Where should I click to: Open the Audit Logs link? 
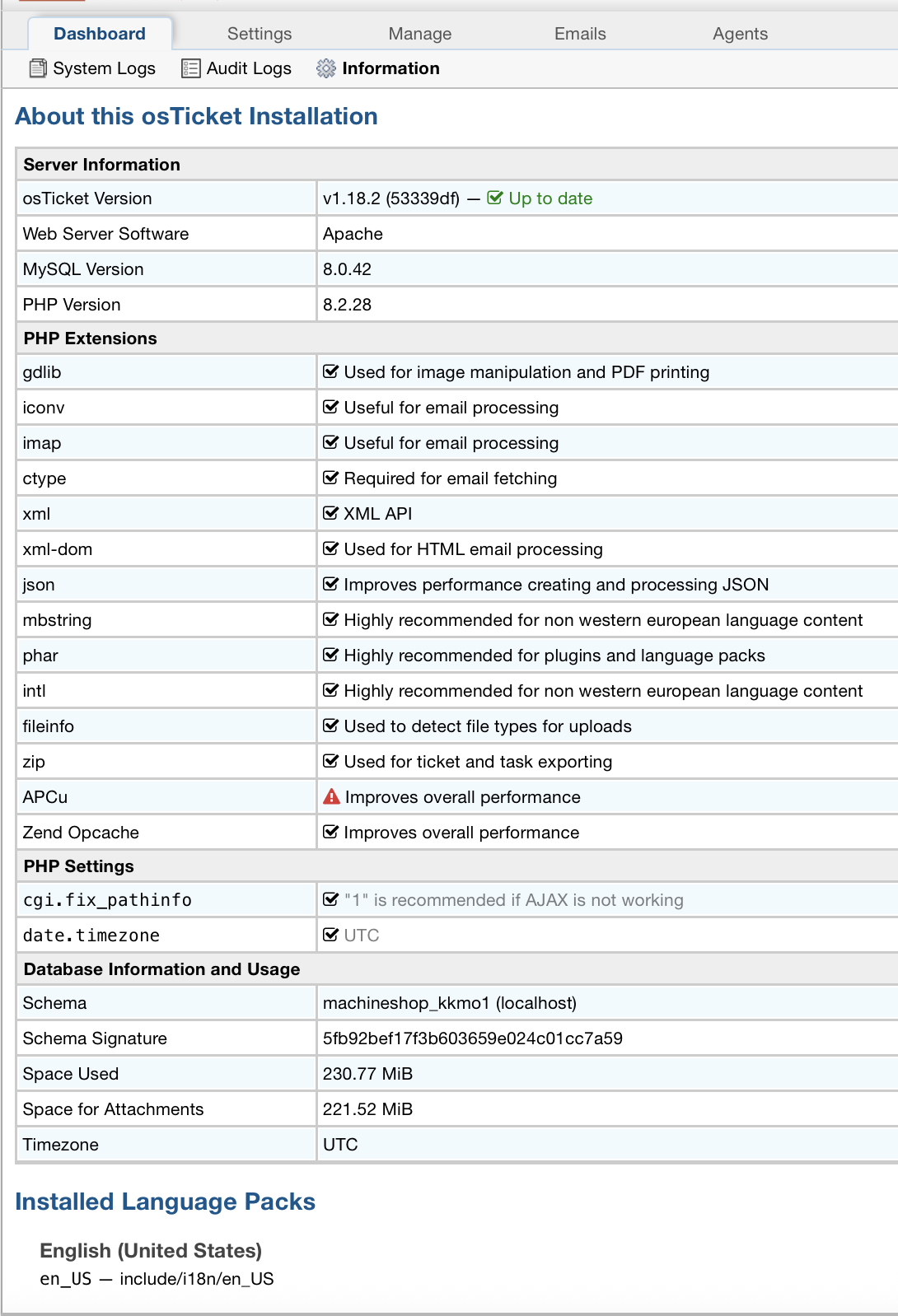pyautogui.click(x=248, y=68)
